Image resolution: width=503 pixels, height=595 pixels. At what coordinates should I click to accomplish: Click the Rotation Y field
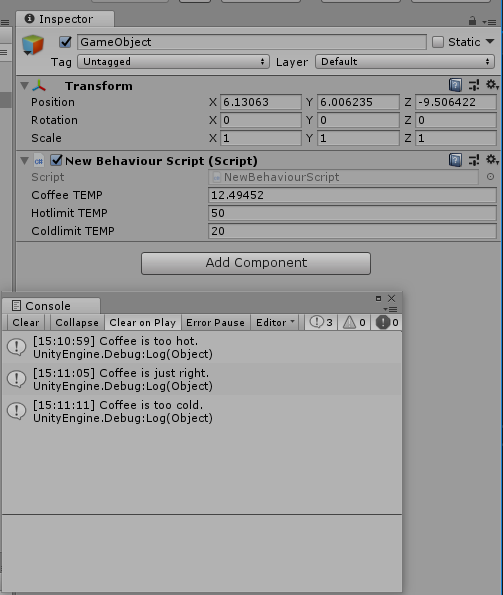(x=358, y=120)
